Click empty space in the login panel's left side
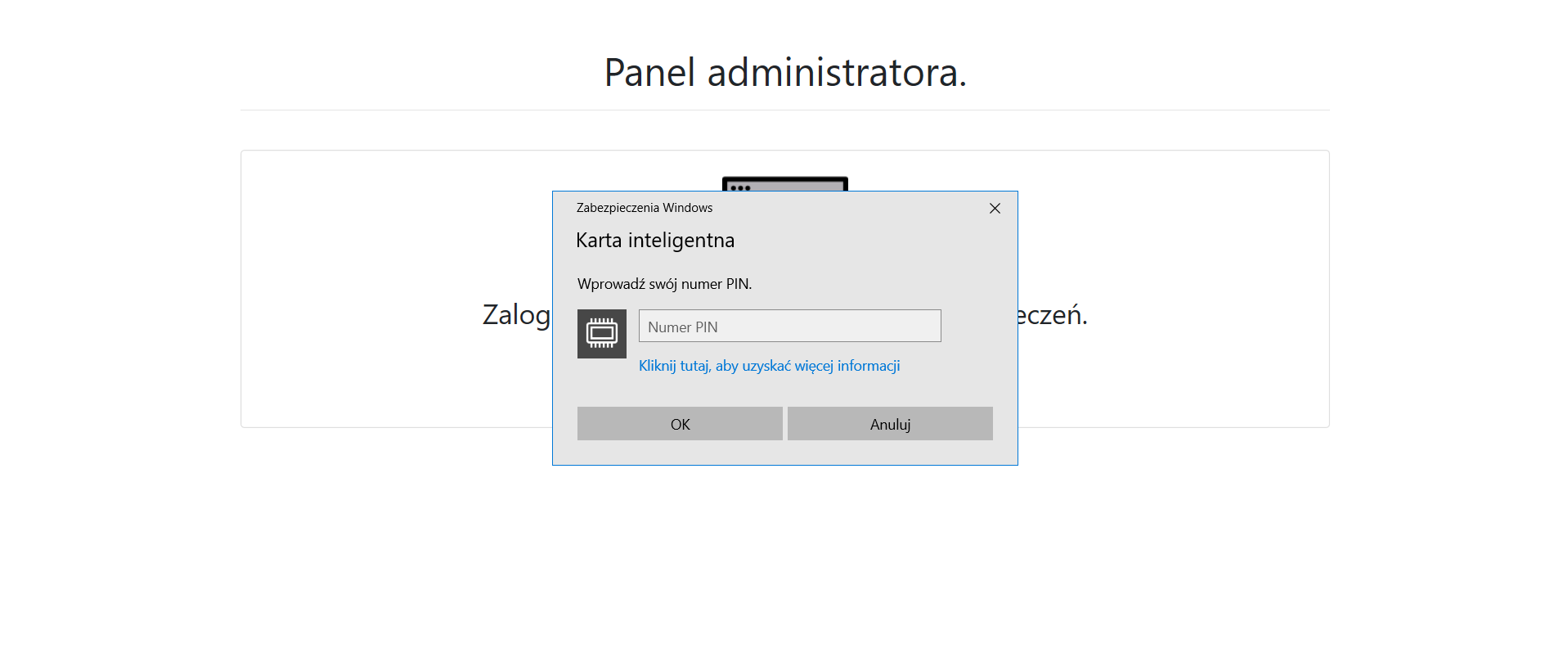The height and width of the screenshot is (649, 1568). point(368,246)
